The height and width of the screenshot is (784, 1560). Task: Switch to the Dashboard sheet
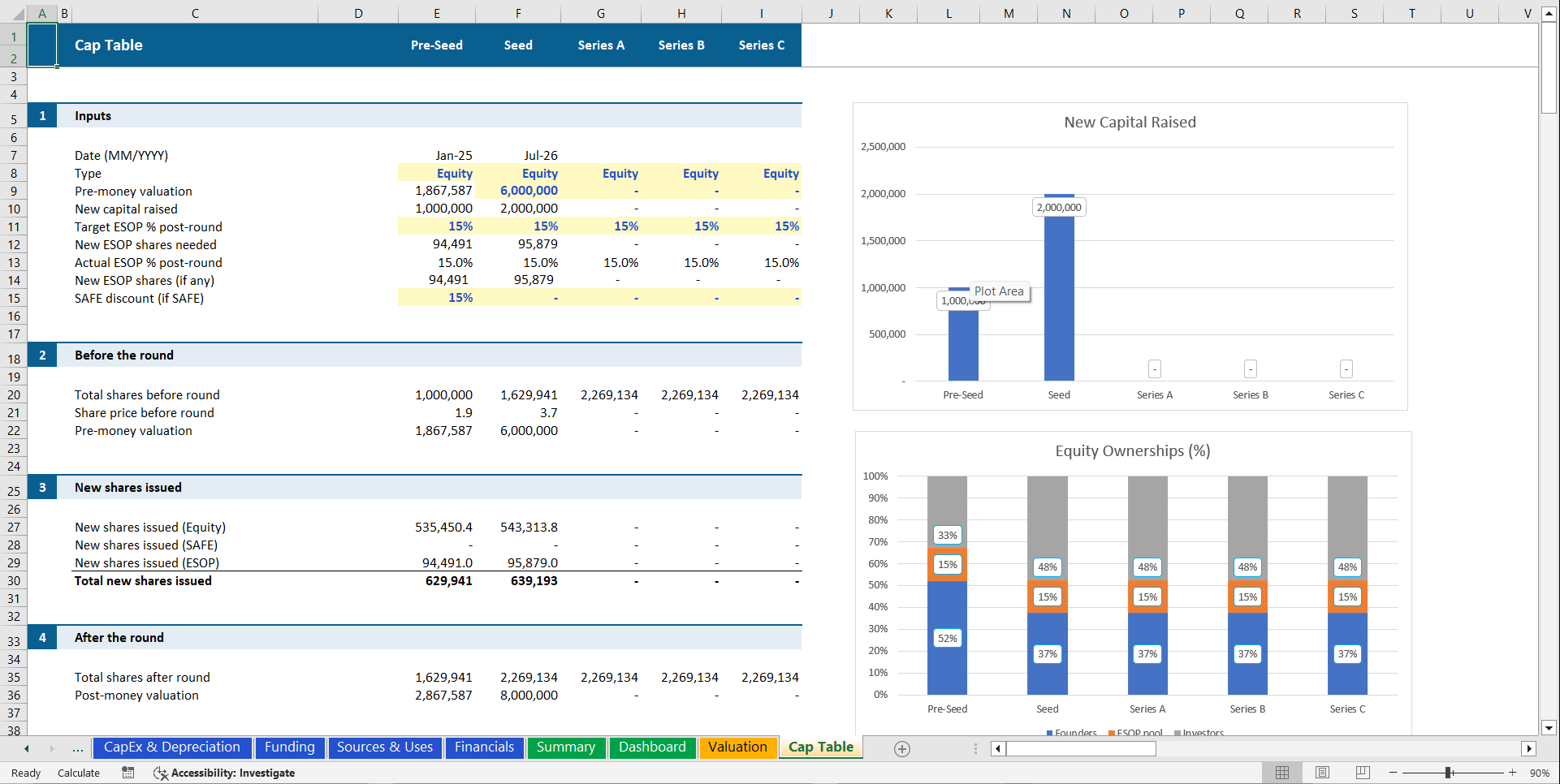click(x=652, y=747)
